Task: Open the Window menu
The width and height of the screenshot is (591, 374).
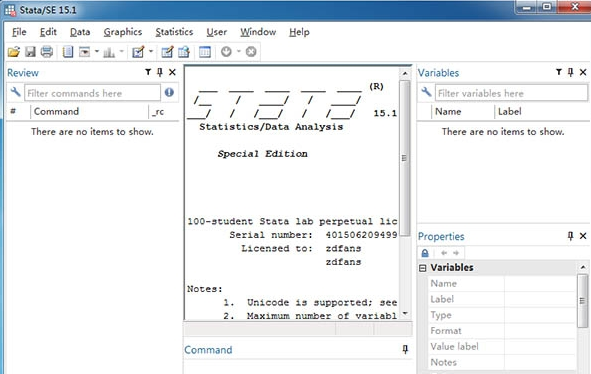Action: tap(258, 32)
